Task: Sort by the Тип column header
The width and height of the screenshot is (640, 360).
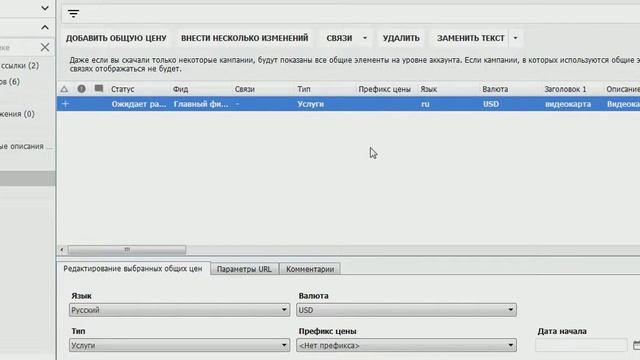Action: pyautogui.click(x=304, y=89)
